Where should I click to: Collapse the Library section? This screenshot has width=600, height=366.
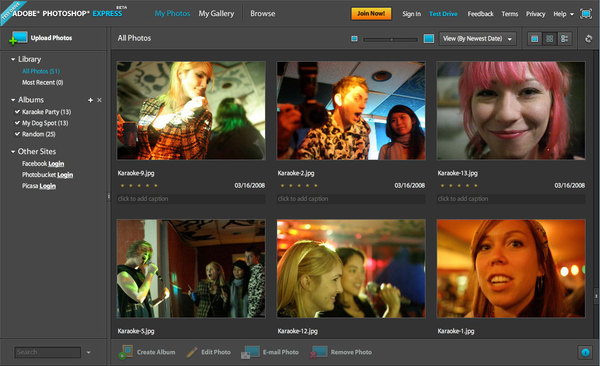pyautogui.click(x=13, y=59)
